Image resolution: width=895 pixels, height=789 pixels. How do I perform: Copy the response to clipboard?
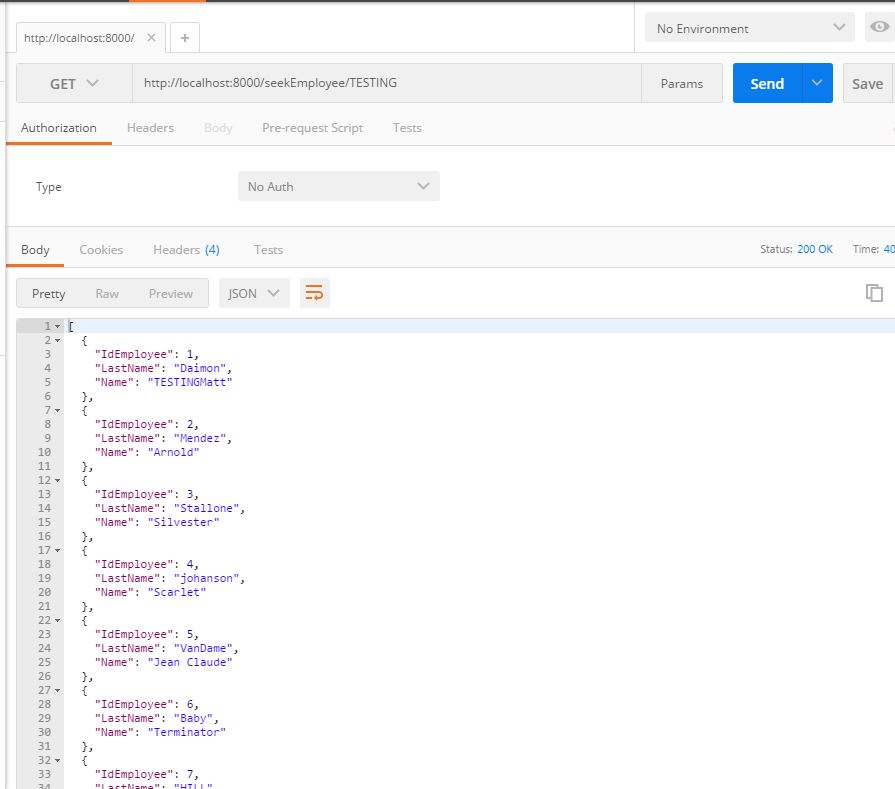tap(874, 293)
